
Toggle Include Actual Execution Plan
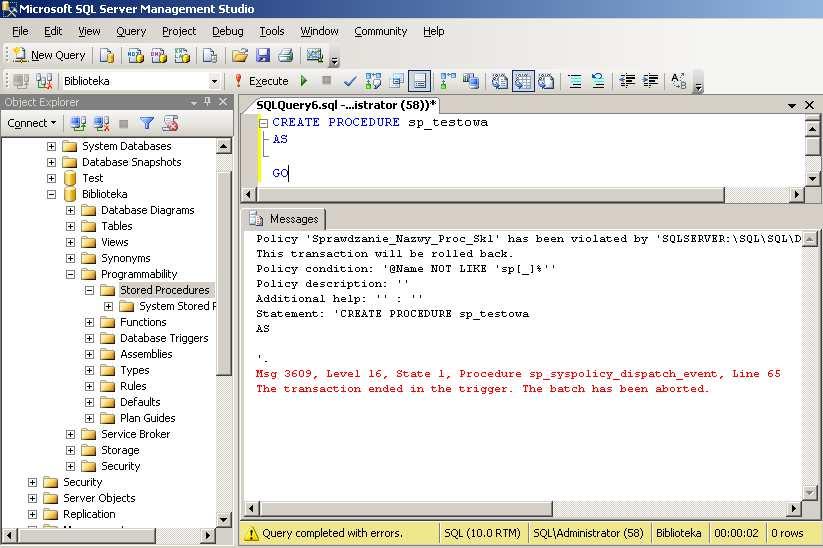448,81
